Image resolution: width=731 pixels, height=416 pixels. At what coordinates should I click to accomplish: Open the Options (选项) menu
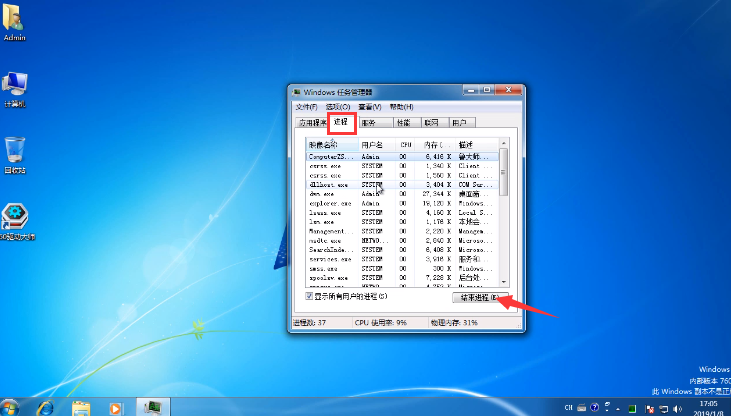click(x=339, y=107)
